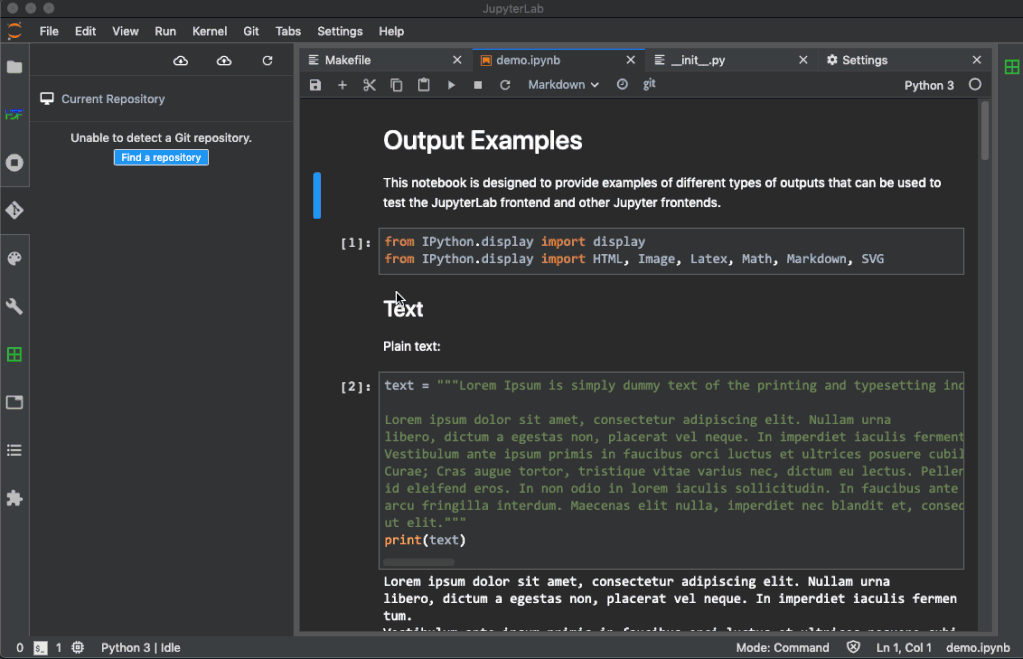Check kernel status via the circle indicator
This screenshot has width=1023, height=659.
pos(975,84)
